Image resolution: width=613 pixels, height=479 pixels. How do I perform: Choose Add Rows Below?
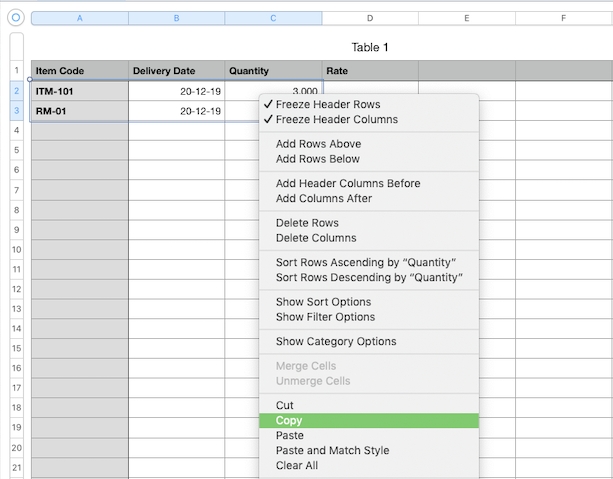tap(317, 159)
